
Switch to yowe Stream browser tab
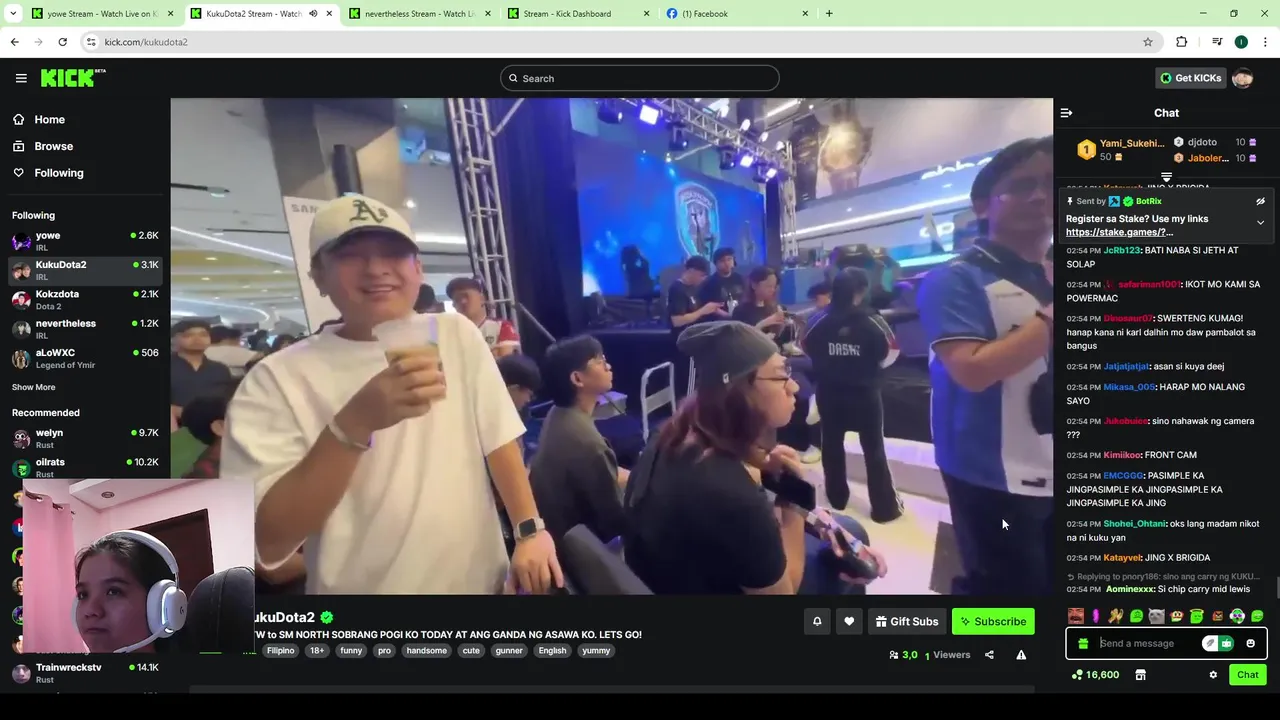(100, 14)
